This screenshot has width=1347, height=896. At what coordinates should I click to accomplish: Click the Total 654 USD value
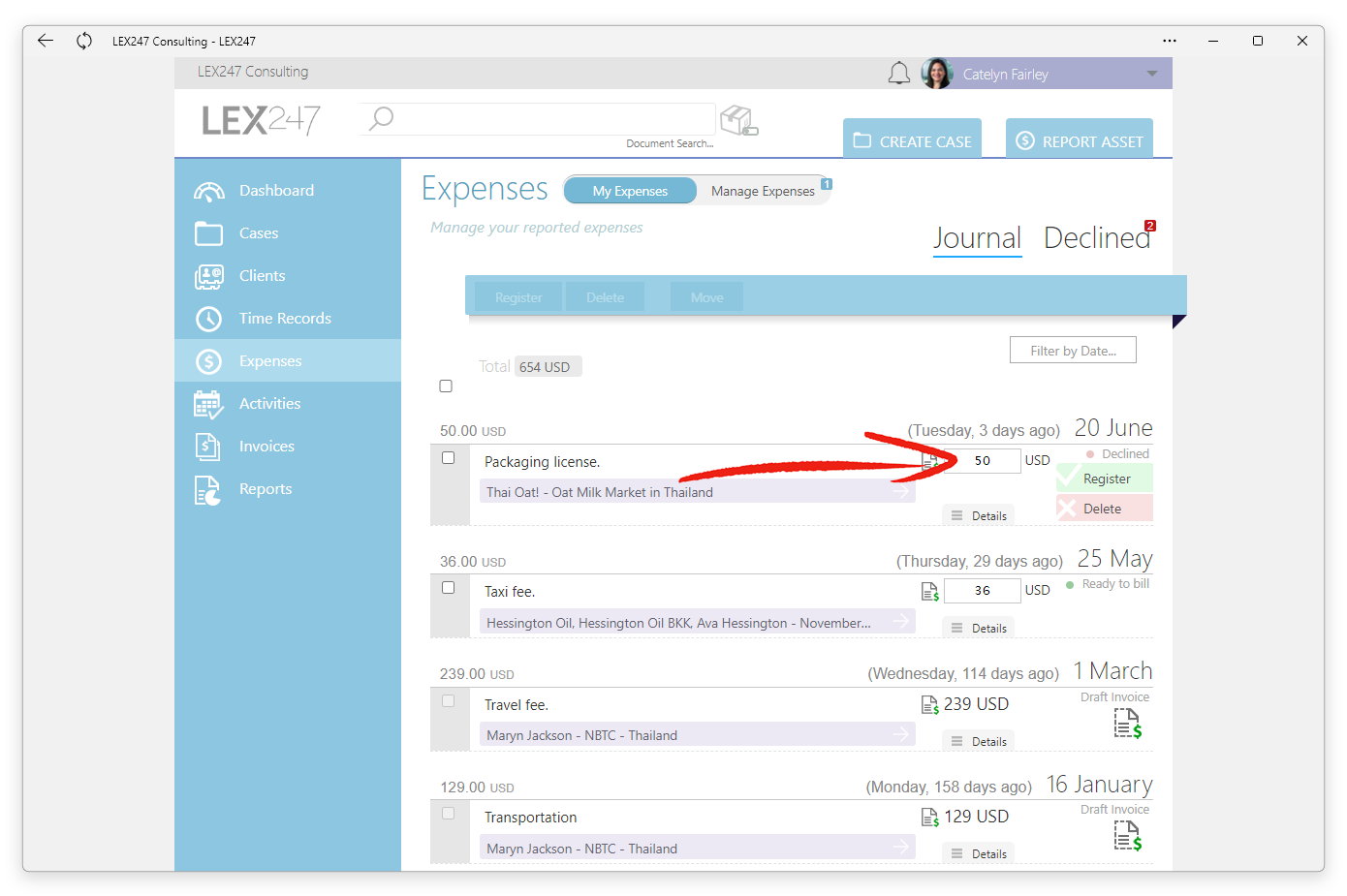click(547, 366)
